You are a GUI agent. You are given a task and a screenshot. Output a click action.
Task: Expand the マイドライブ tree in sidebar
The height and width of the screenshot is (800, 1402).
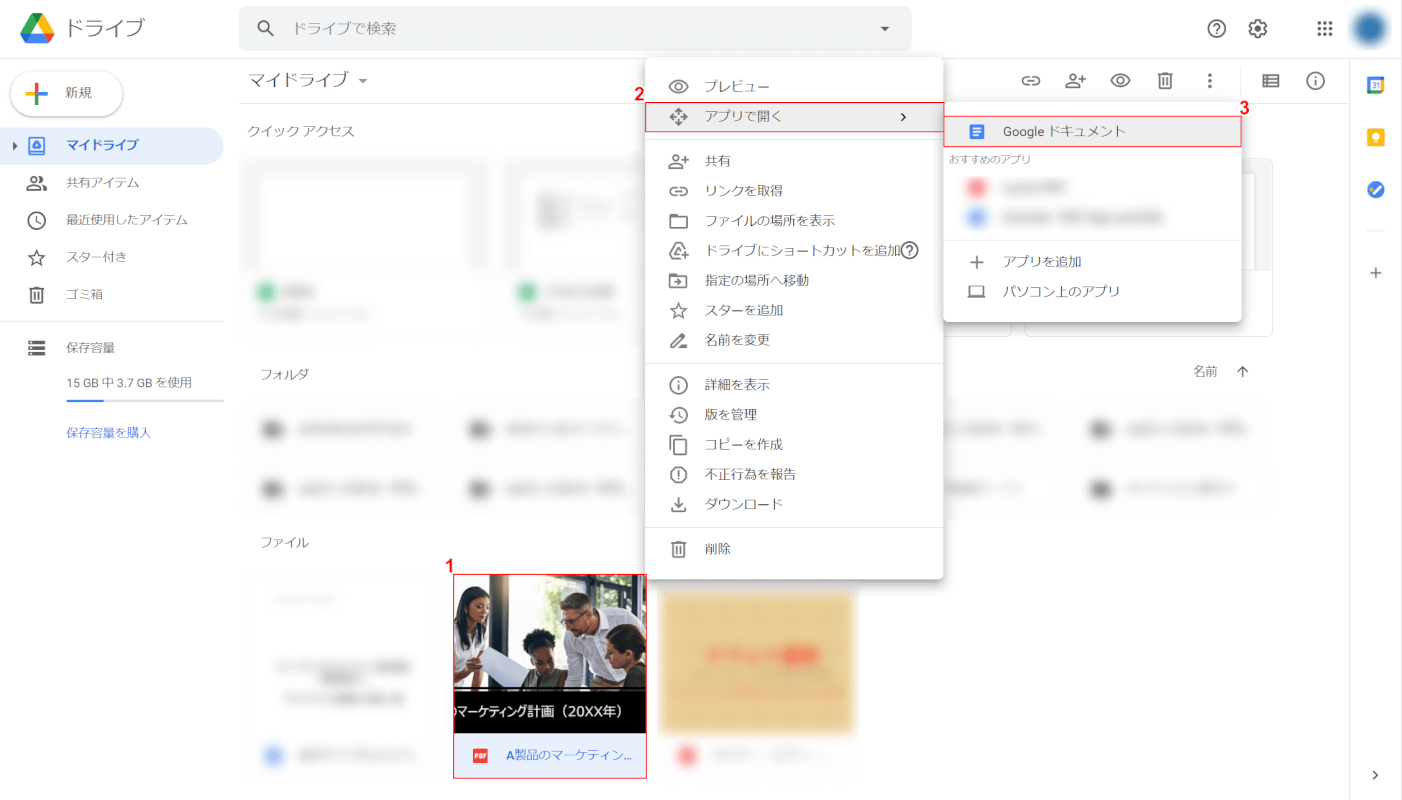coord(15,146)
